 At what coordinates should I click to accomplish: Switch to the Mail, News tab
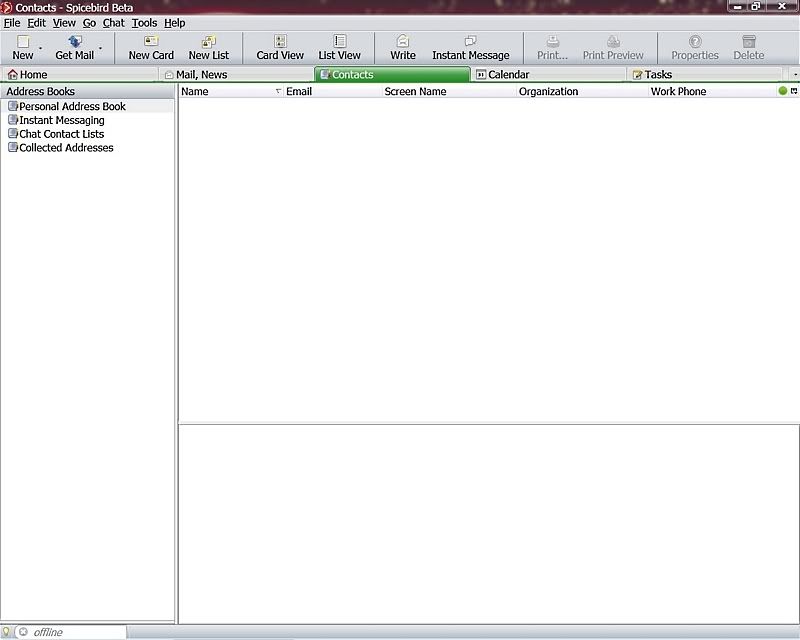(236, 75)
